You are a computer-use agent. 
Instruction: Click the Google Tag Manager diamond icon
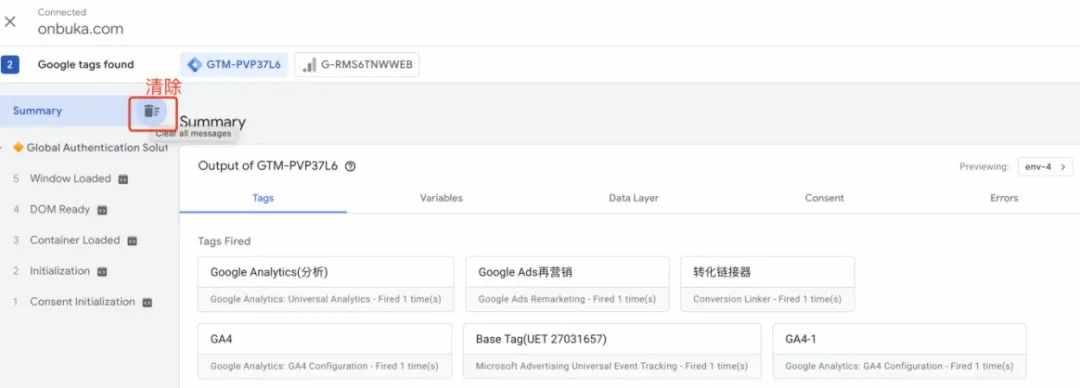coord(195,65)
